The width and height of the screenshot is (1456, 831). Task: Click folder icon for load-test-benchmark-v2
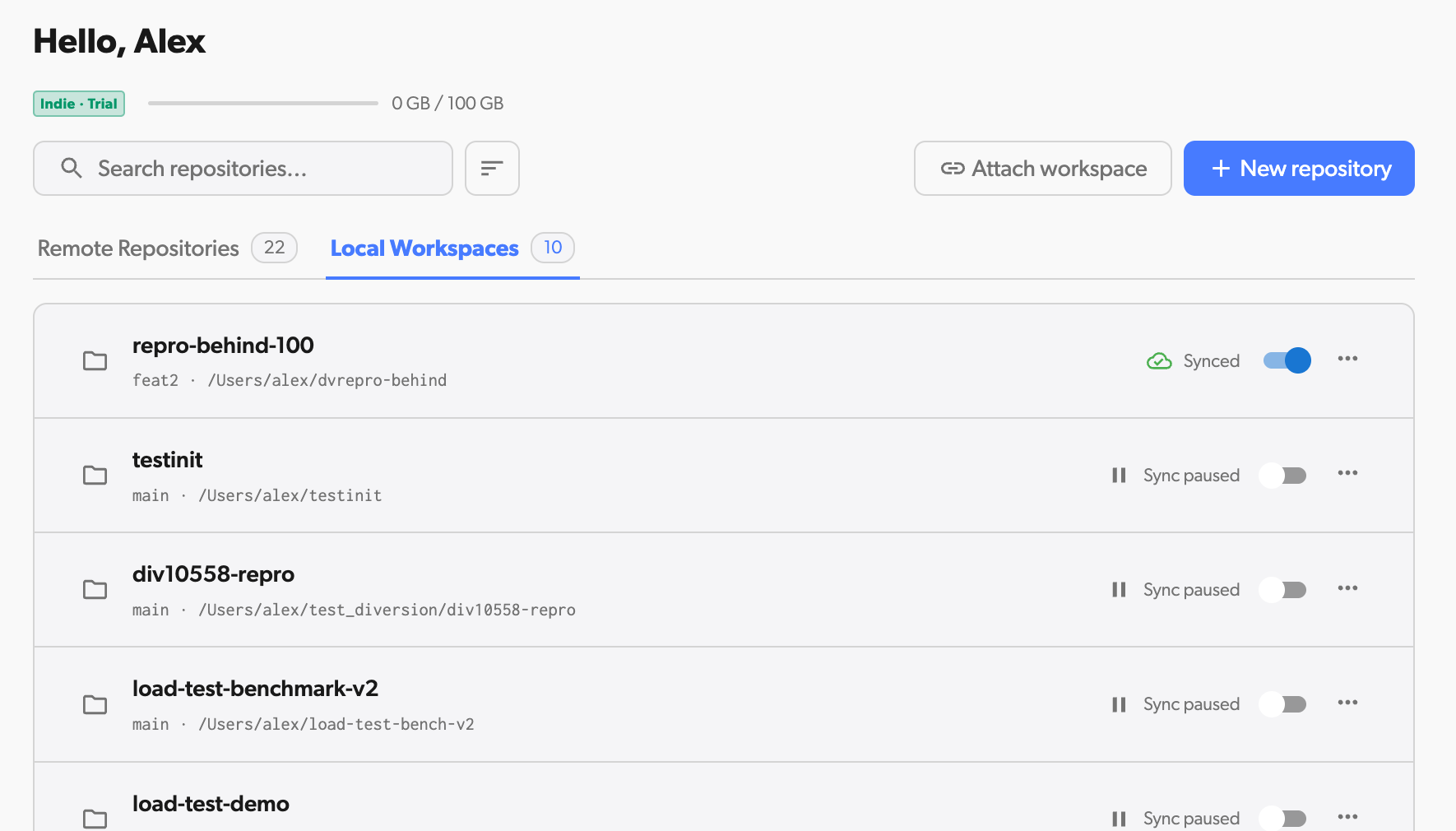click(95, 704)
